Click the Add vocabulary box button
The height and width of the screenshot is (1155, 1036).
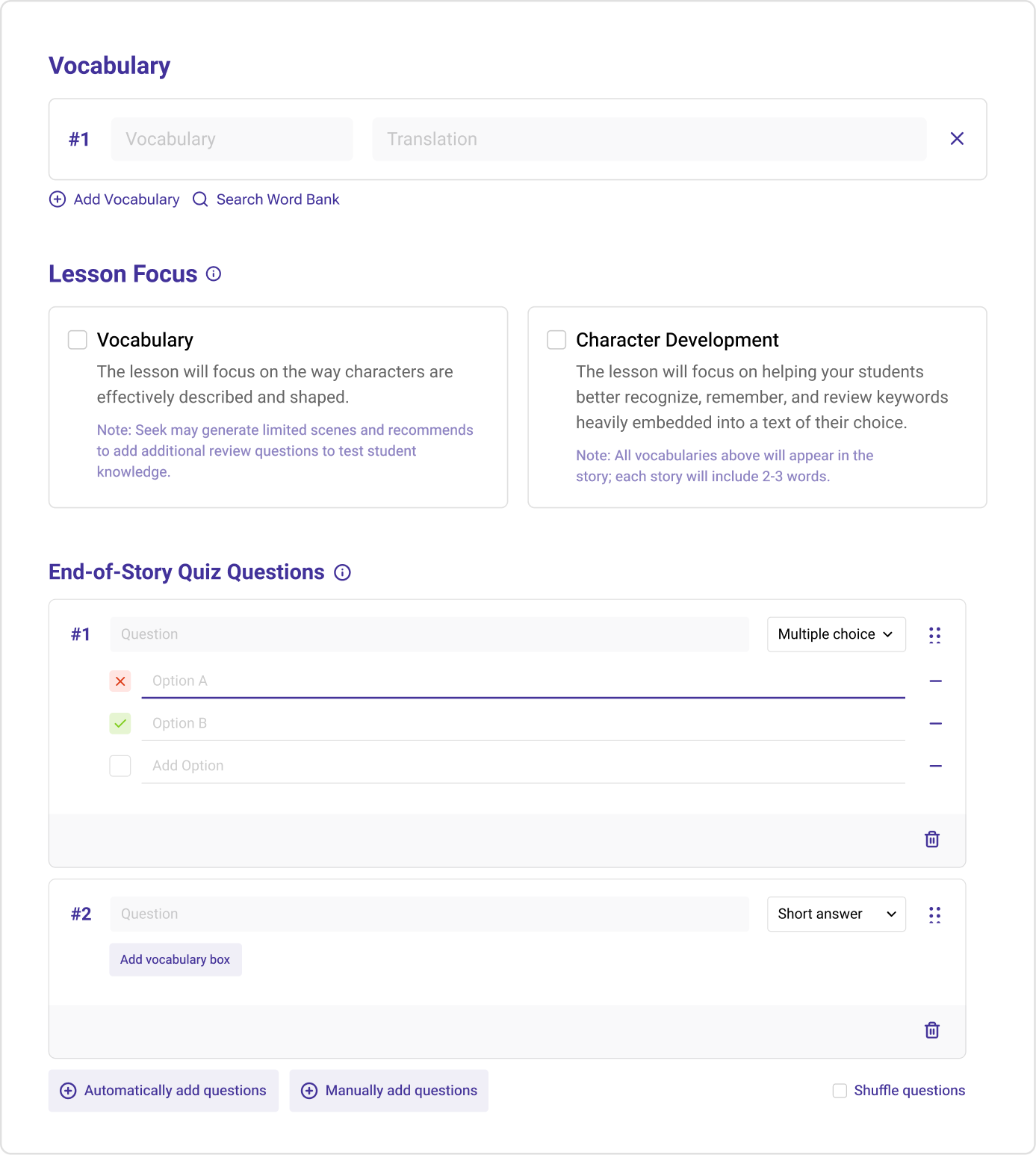pos(176,960)
